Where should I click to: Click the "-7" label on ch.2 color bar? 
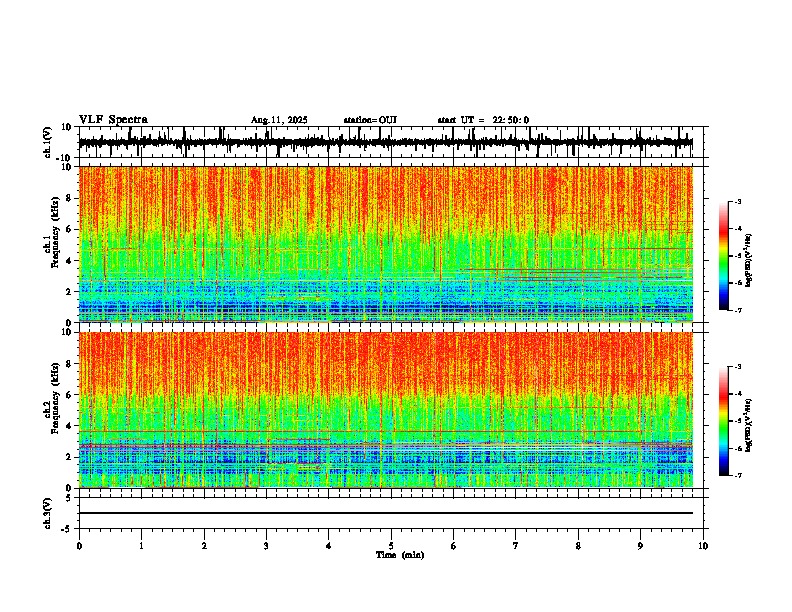[x=737, y=475]
